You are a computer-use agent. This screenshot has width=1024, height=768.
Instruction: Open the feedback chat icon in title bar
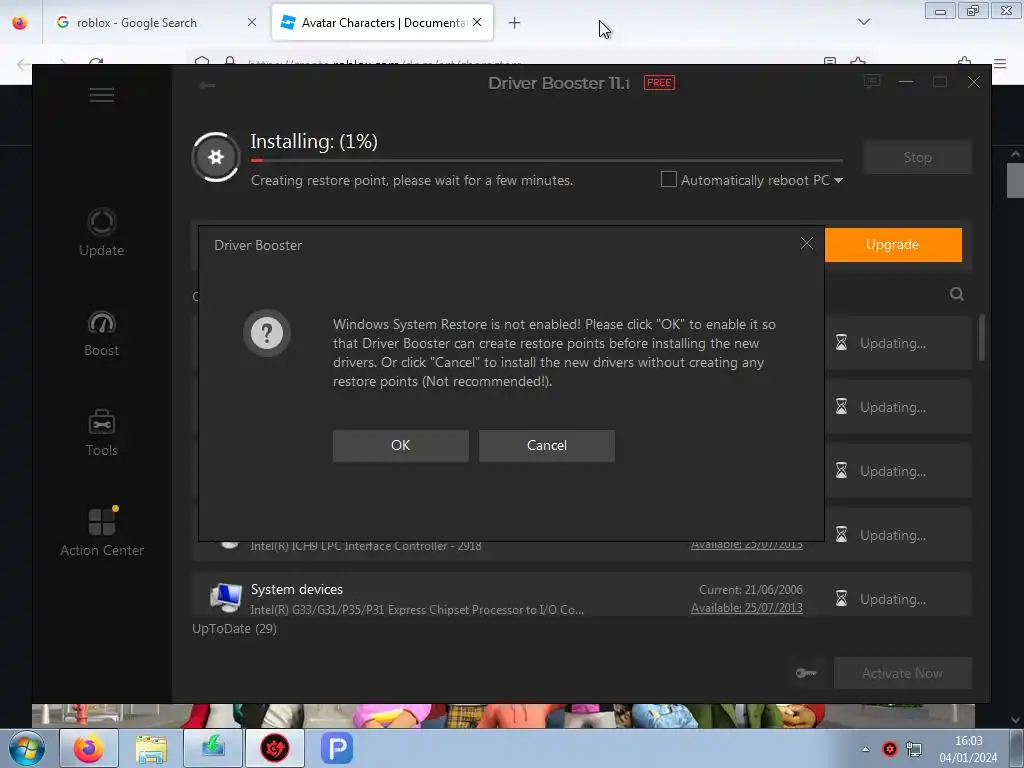point(872,82)
